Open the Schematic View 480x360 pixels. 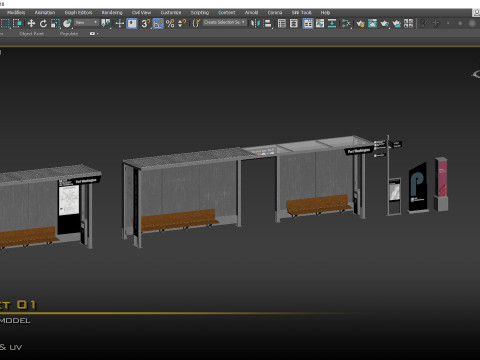click(332, 23)
